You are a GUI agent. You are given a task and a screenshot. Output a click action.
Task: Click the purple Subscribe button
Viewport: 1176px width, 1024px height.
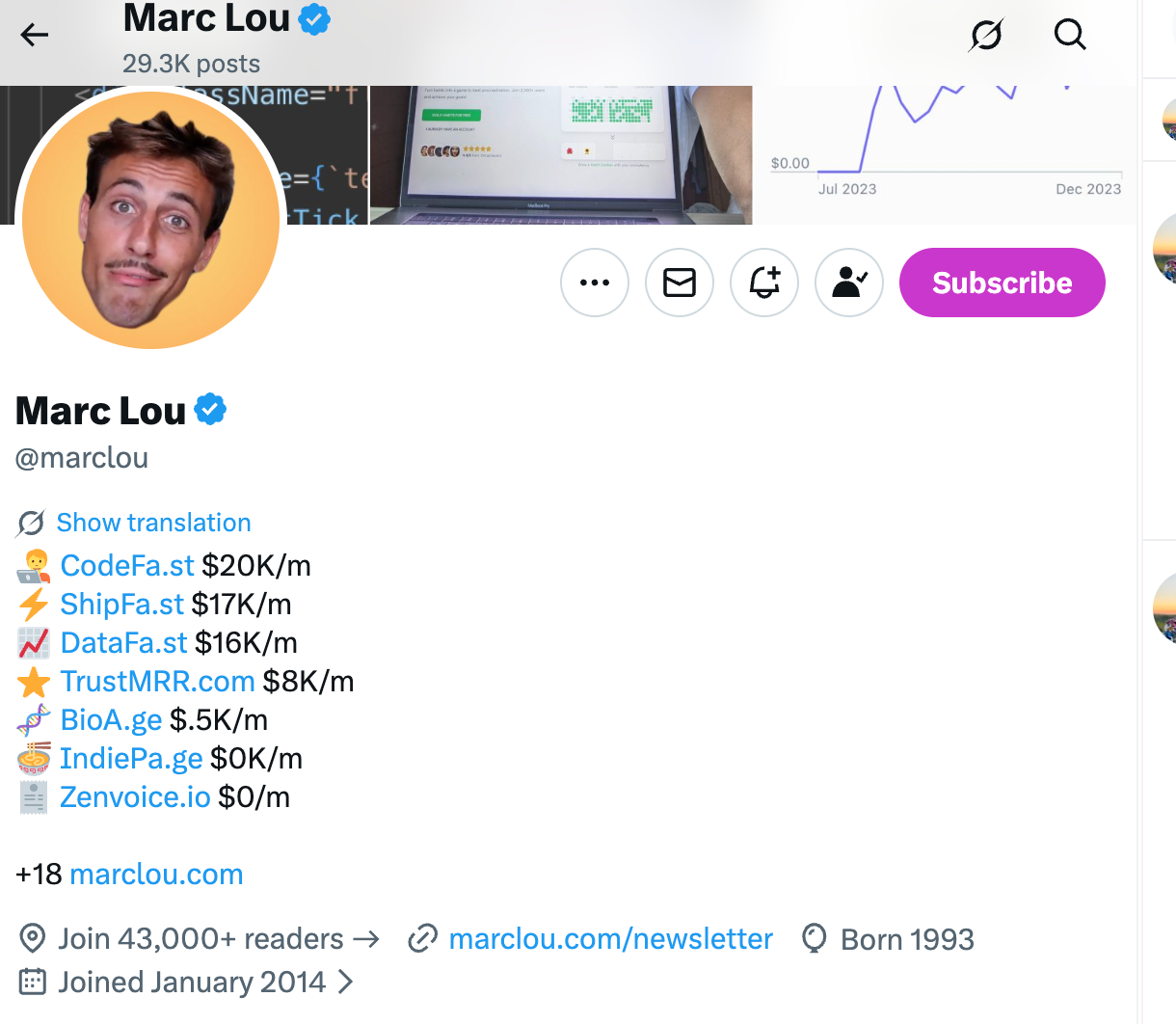coord(1002,283)
